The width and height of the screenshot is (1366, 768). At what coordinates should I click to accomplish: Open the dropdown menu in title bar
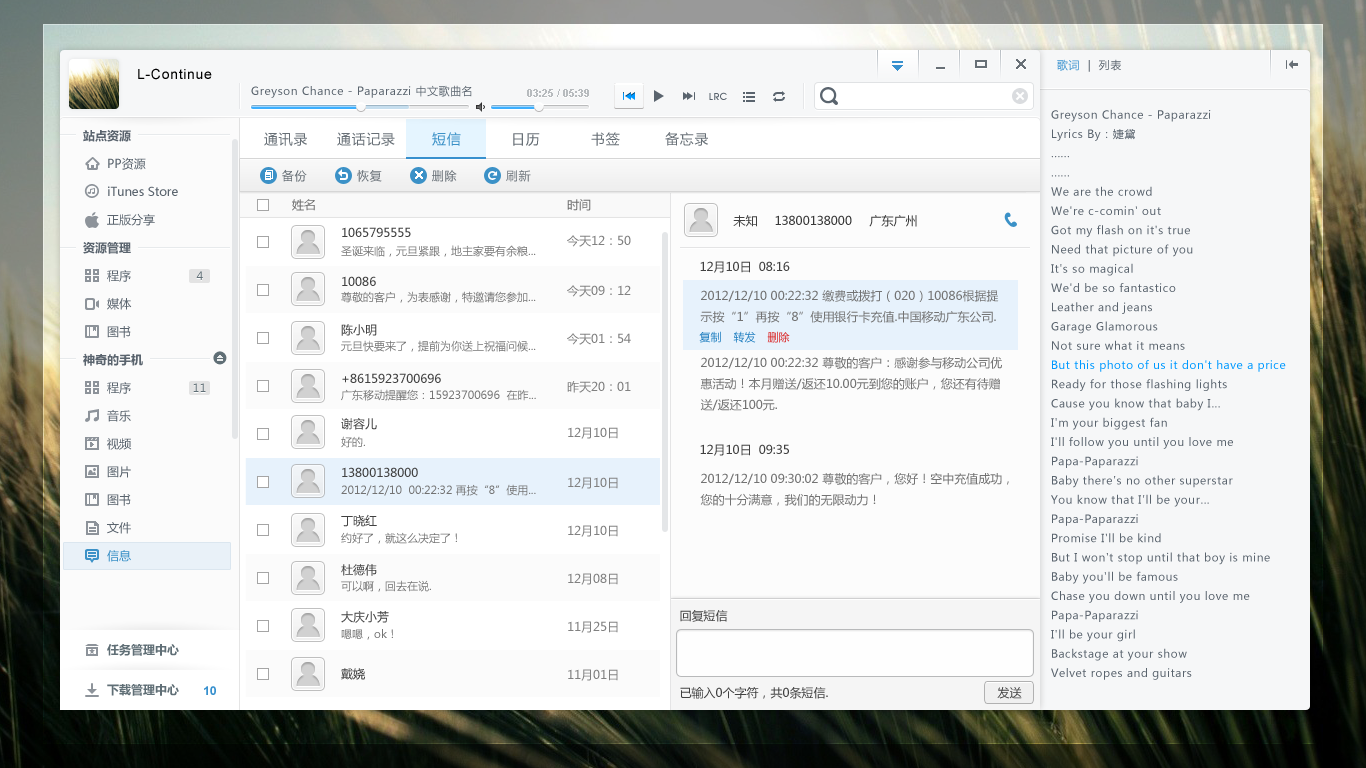pos(897,65)
